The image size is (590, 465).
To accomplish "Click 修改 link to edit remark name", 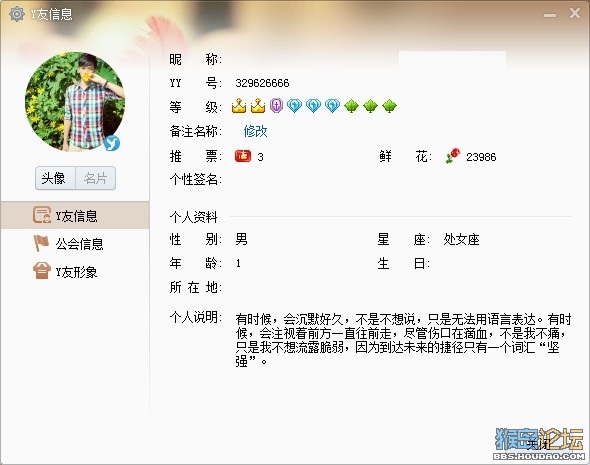I will (x=255, y=131).
